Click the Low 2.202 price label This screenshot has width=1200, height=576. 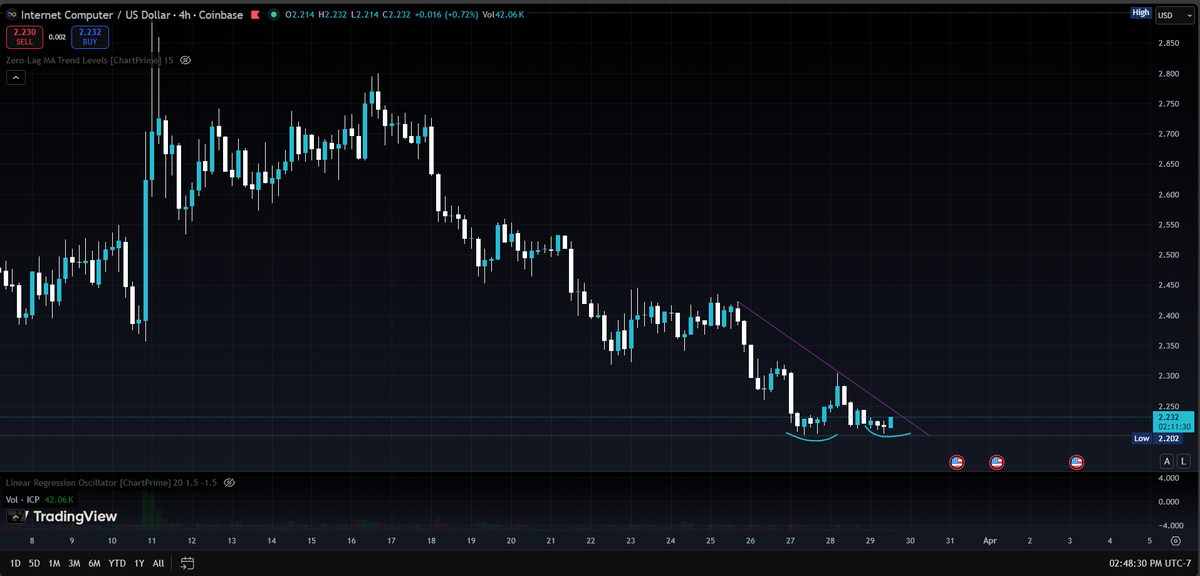tap(1155, 438)
